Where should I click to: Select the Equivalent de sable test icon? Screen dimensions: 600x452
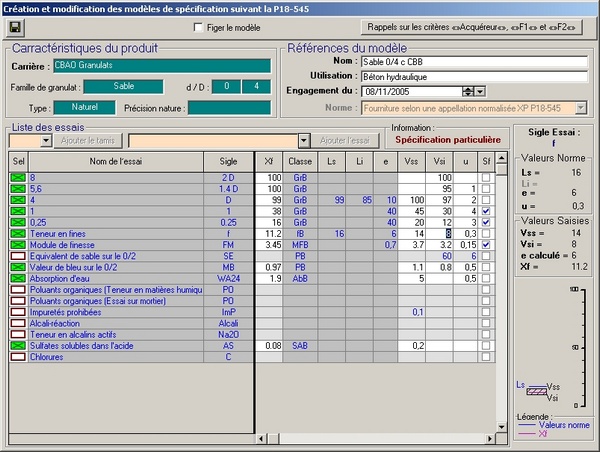click(18, 255)
